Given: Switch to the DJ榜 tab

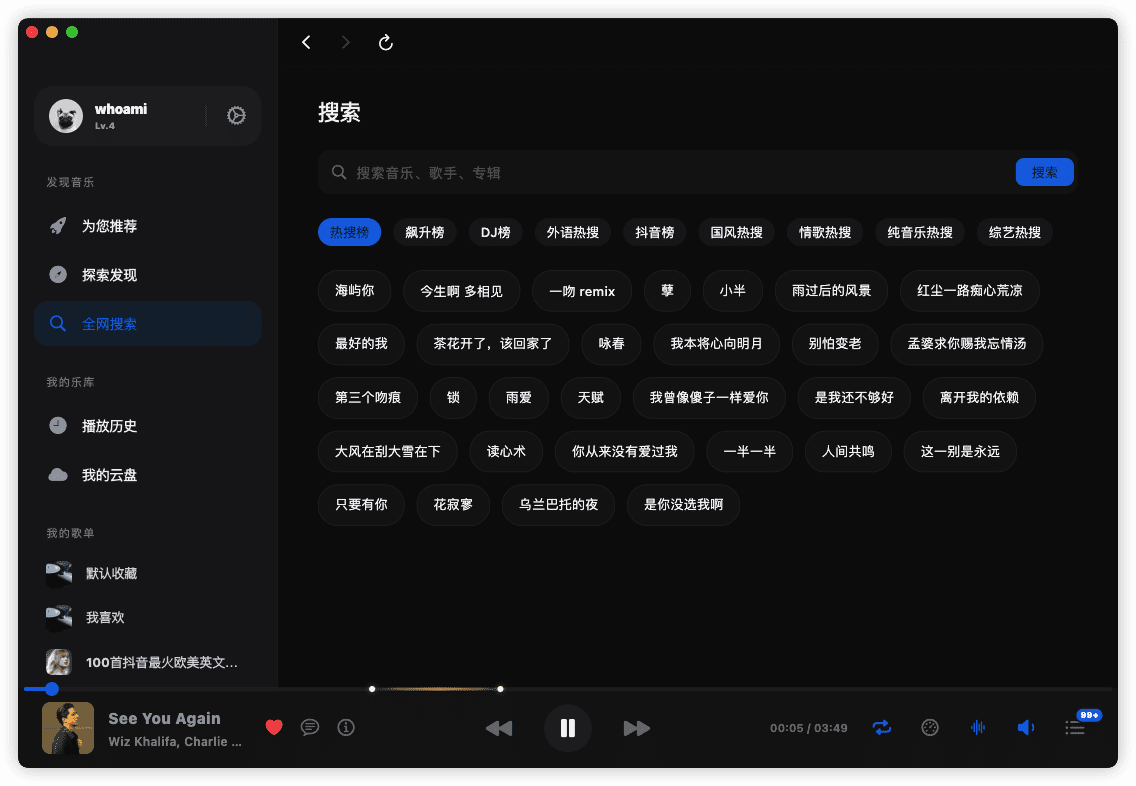Looking at the screenshot, I should 496,232.
